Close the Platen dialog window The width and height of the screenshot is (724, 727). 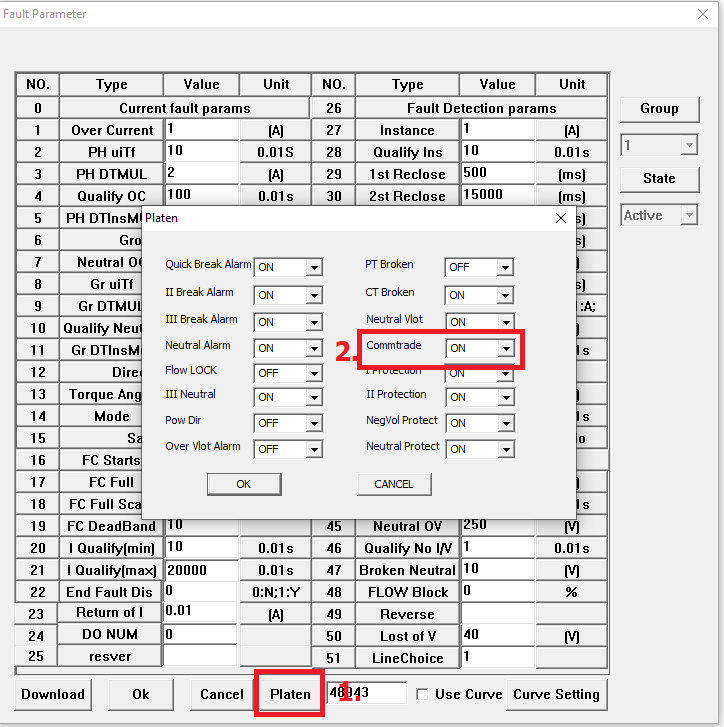[x=560, y=218]
